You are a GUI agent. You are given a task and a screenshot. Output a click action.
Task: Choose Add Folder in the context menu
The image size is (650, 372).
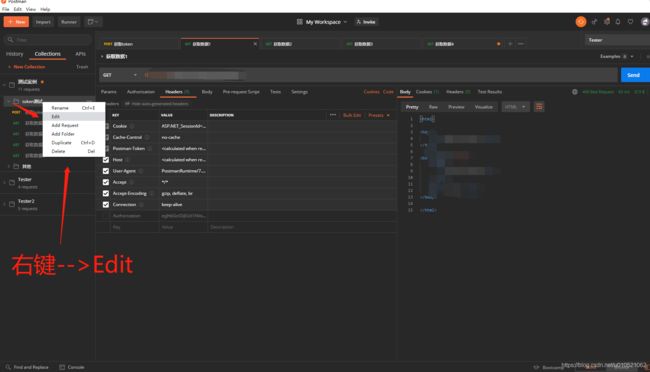coord(74,134)
